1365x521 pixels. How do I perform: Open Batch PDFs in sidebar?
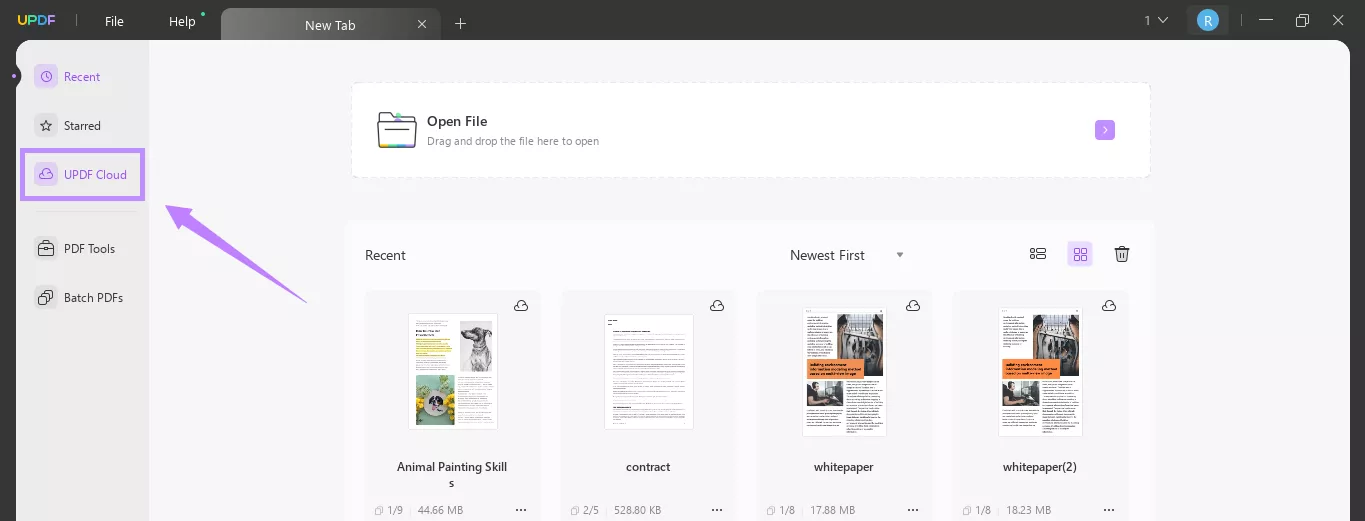tap(79, 298)
